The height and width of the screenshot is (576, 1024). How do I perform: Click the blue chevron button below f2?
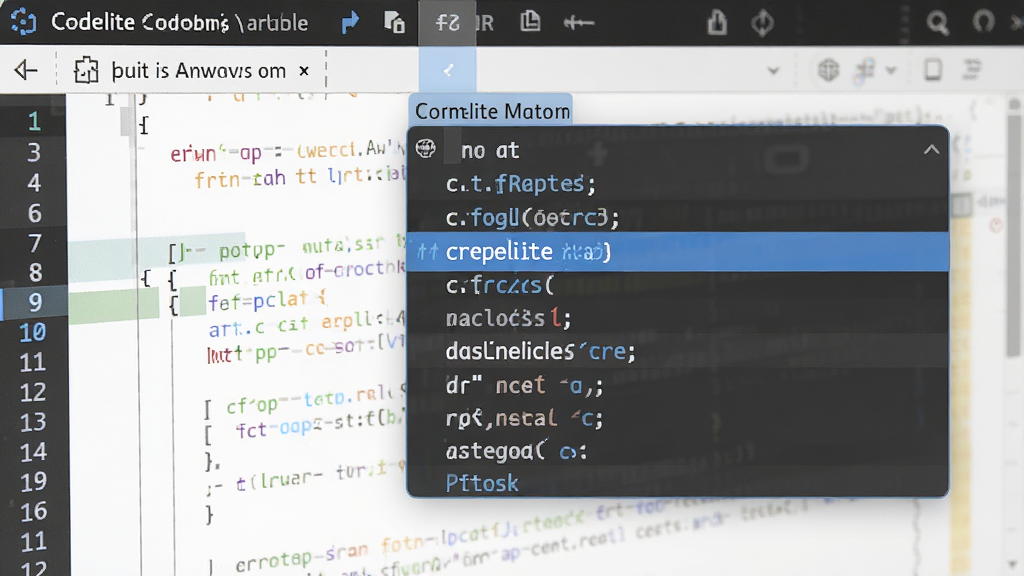(x=447, y=70)
